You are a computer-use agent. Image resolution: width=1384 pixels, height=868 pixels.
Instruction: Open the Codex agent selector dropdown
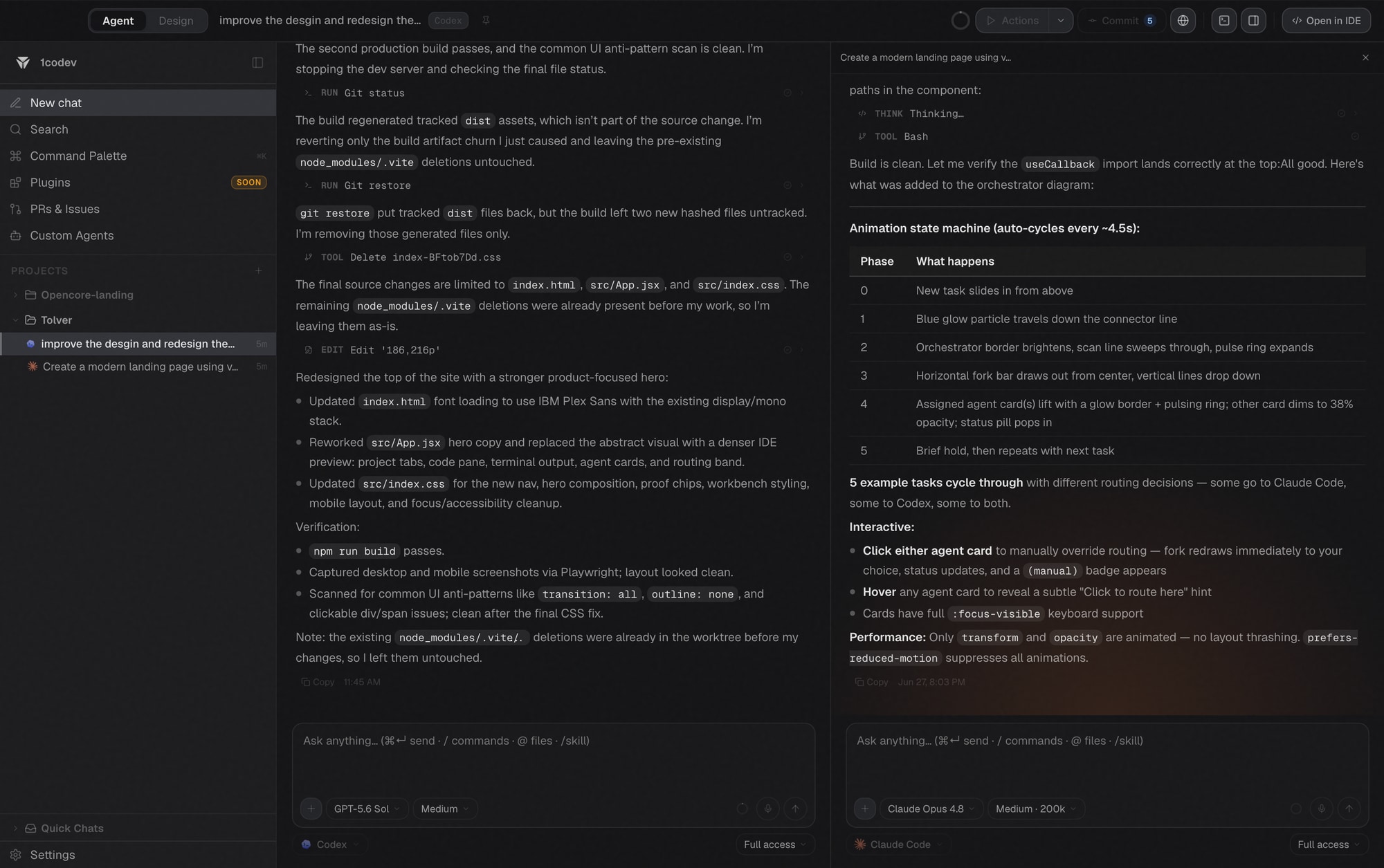(330, 844)
